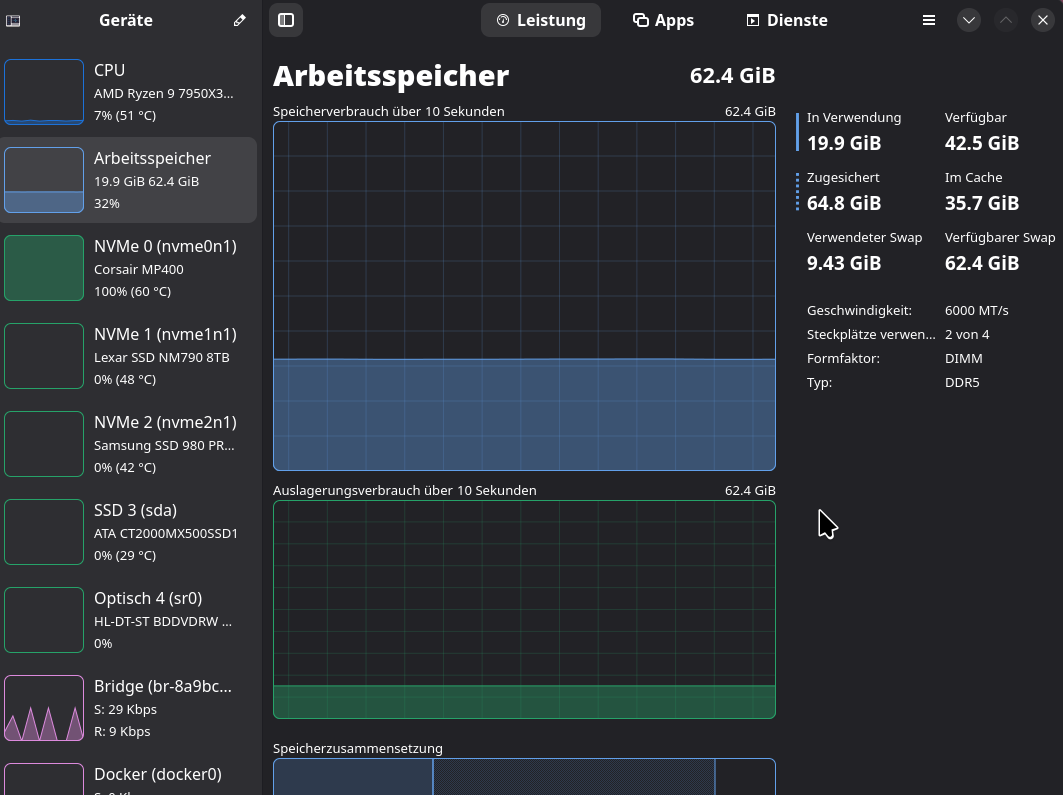1063x795 pixels.
Task: Click the '100% (60 °C)' NVMe 0 status
Action: (x=132, y=291)
